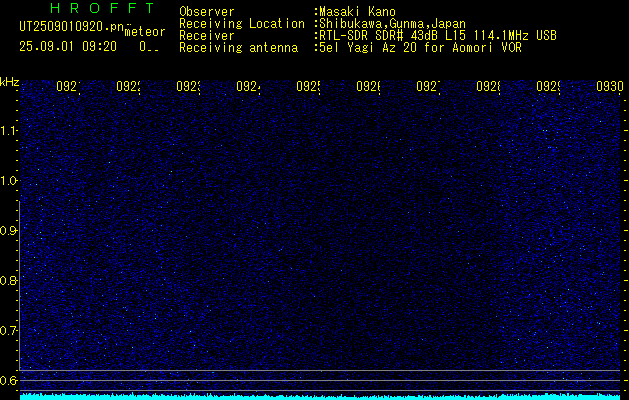Click the Receiver label
This screenshot has width=629, height=400.
[207, 36]
